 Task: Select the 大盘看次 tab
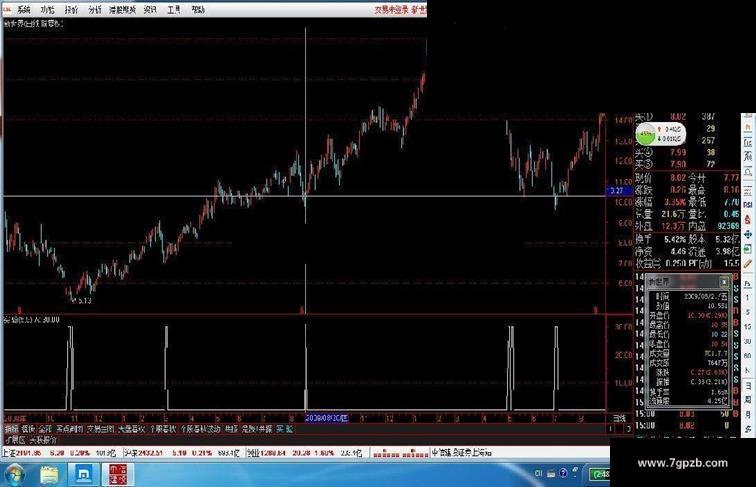[x=132, y=429]
